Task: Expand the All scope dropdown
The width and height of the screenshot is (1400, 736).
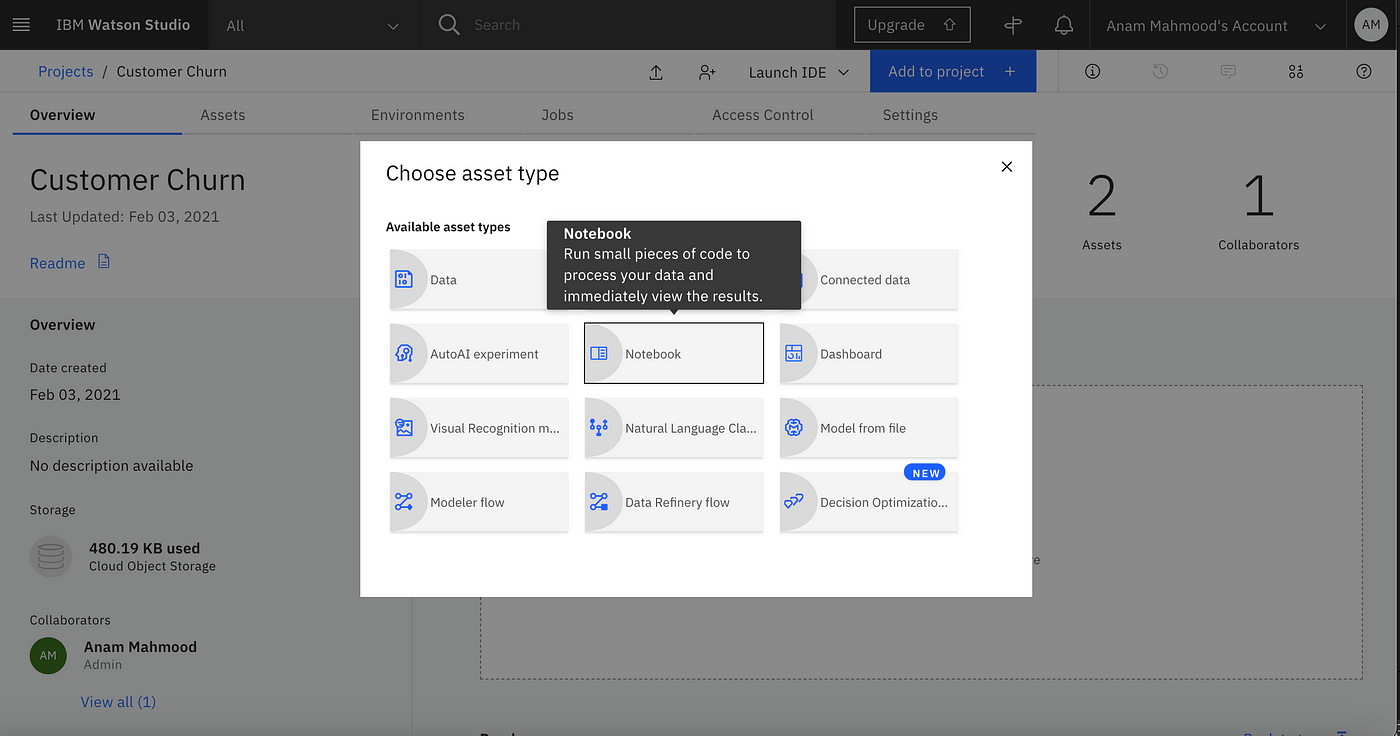Action: coord(313,26)
